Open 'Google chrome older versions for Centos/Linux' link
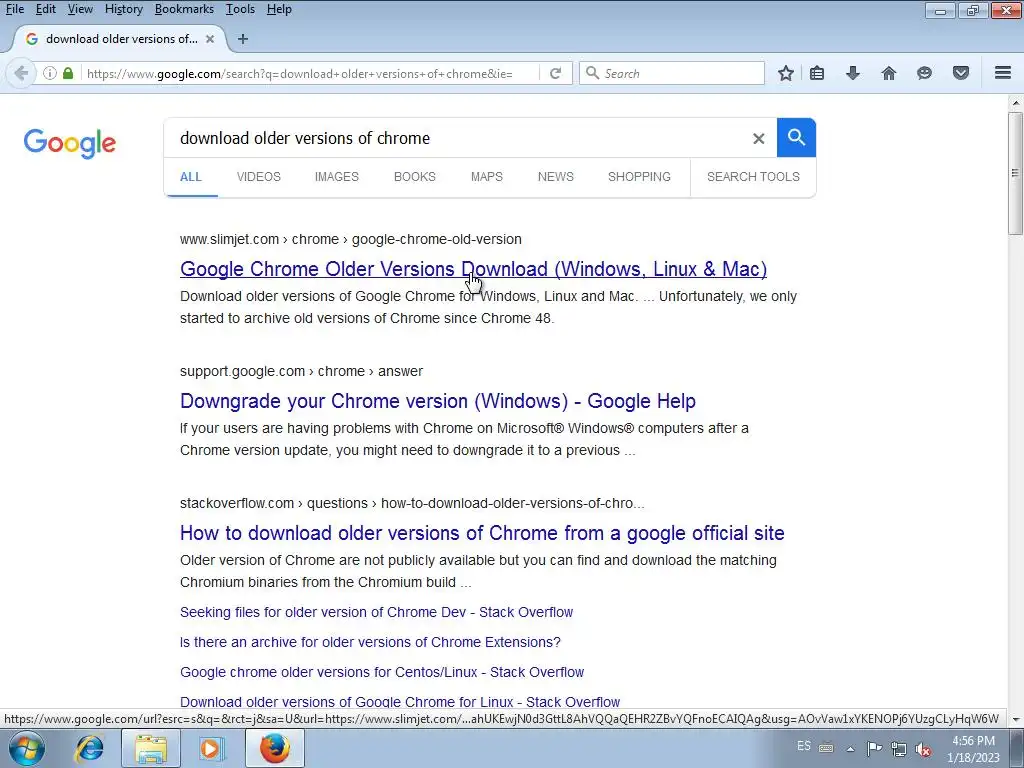The image size is (1024, 768). coord(382,673)
